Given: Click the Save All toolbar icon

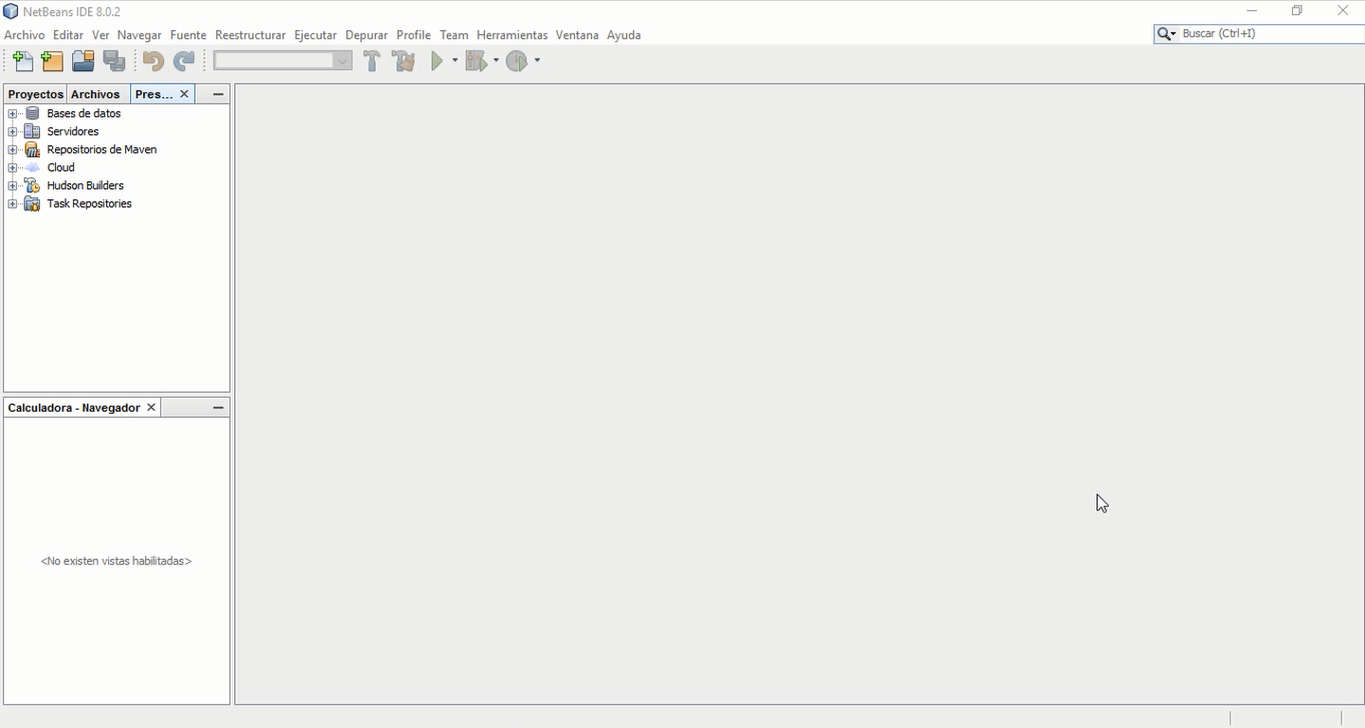Looking at the screenshot, I should point(115,61).
